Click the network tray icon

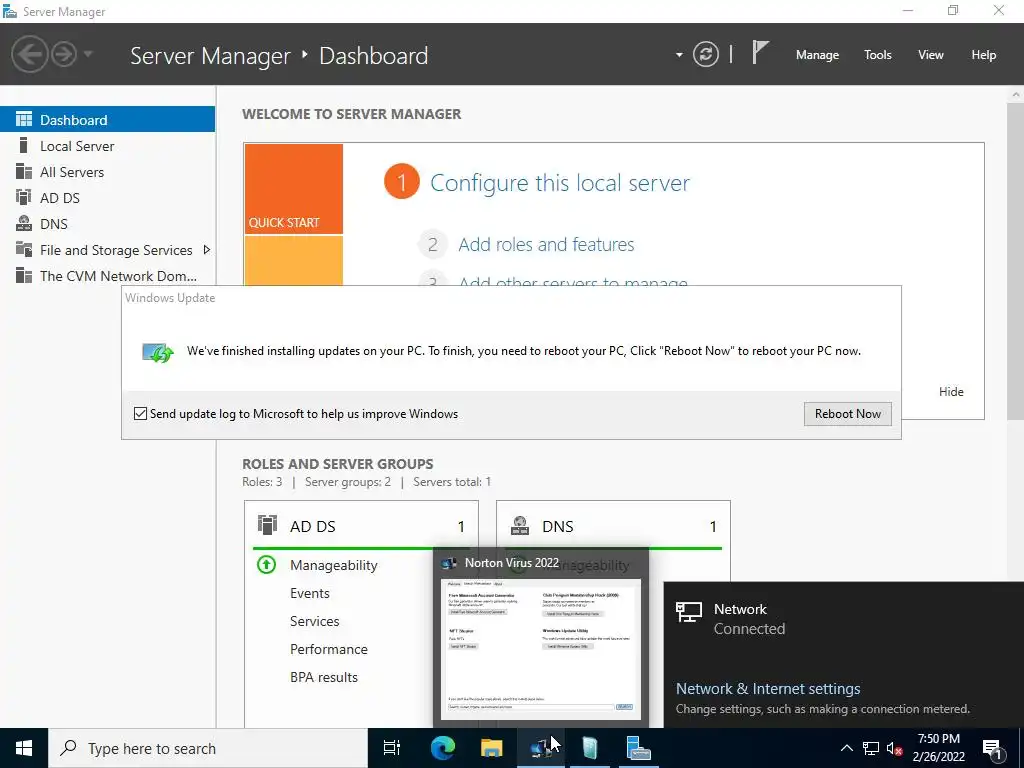point(871,748)
